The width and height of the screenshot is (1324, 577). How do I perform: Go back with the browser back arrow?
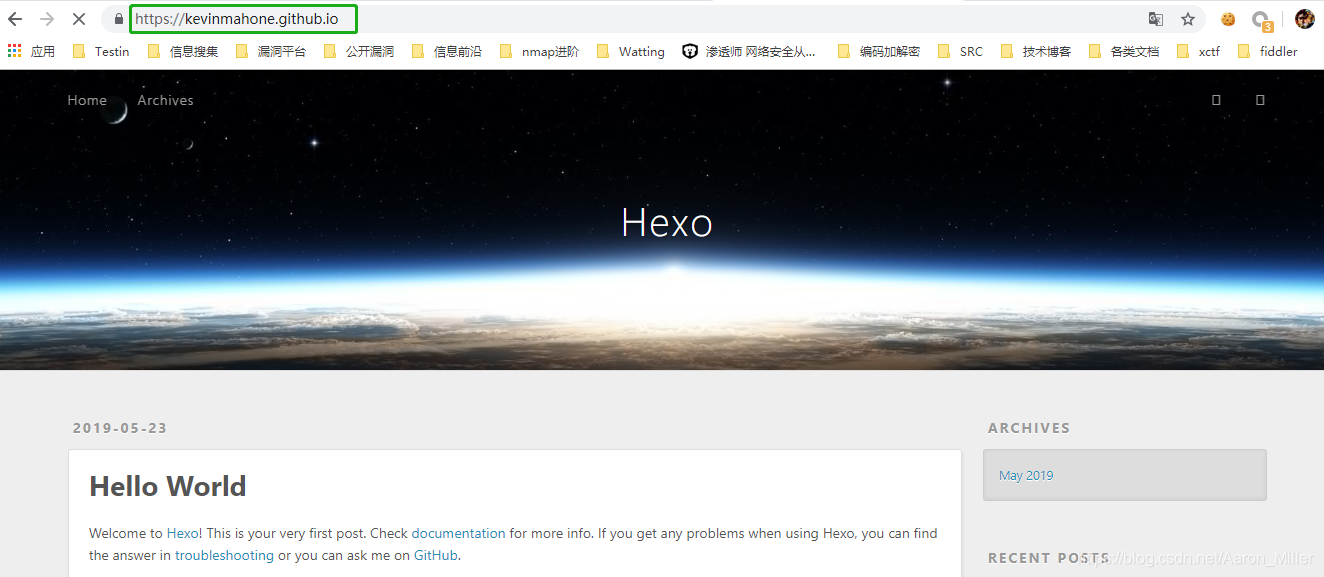coord(15,19)
